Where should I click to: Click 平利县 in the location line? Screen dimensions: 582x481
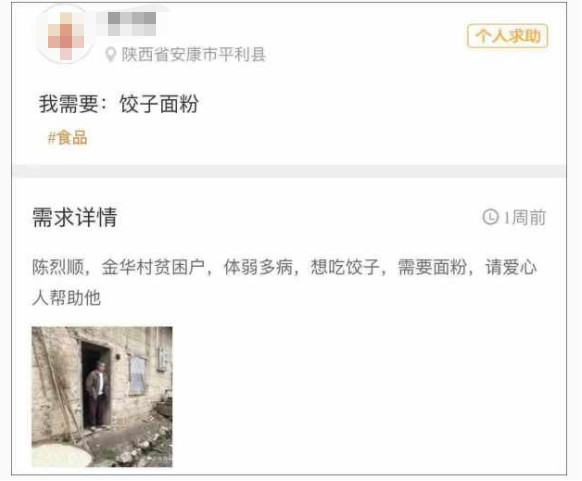click(x=242, y=55)
